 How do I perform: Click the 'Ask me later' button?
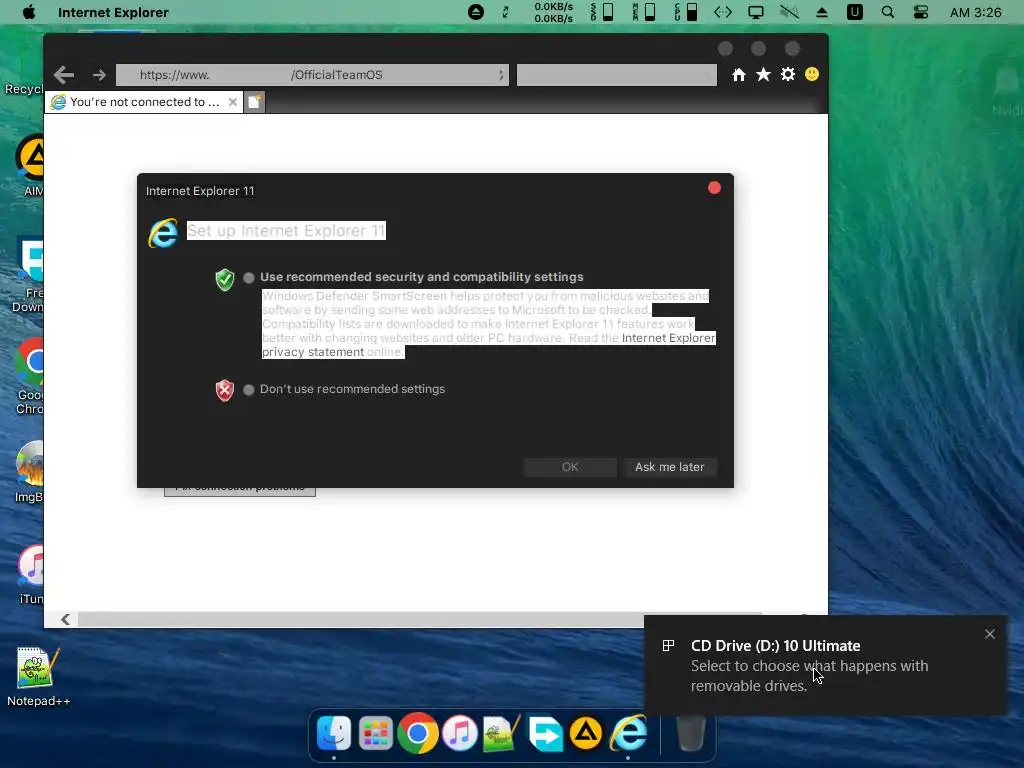pyautogui.click(x=669, y=467)
